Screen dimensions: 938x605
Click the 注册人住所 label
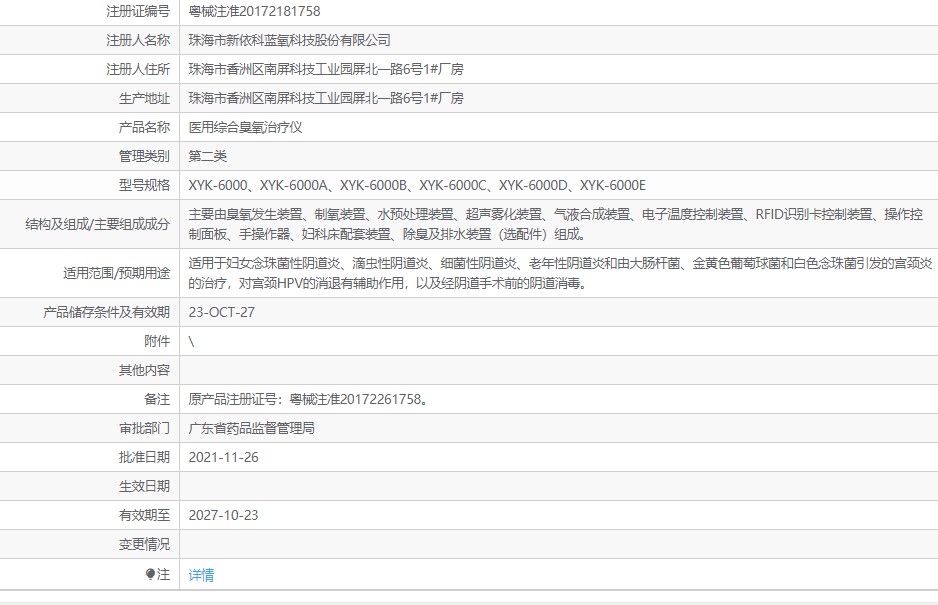(138, 69)
